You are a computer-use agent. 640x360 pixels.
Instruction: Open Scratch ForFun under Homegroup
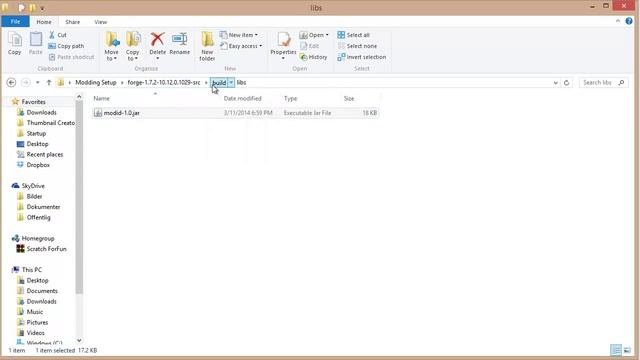pyautogui.click(x=46, y=249)
